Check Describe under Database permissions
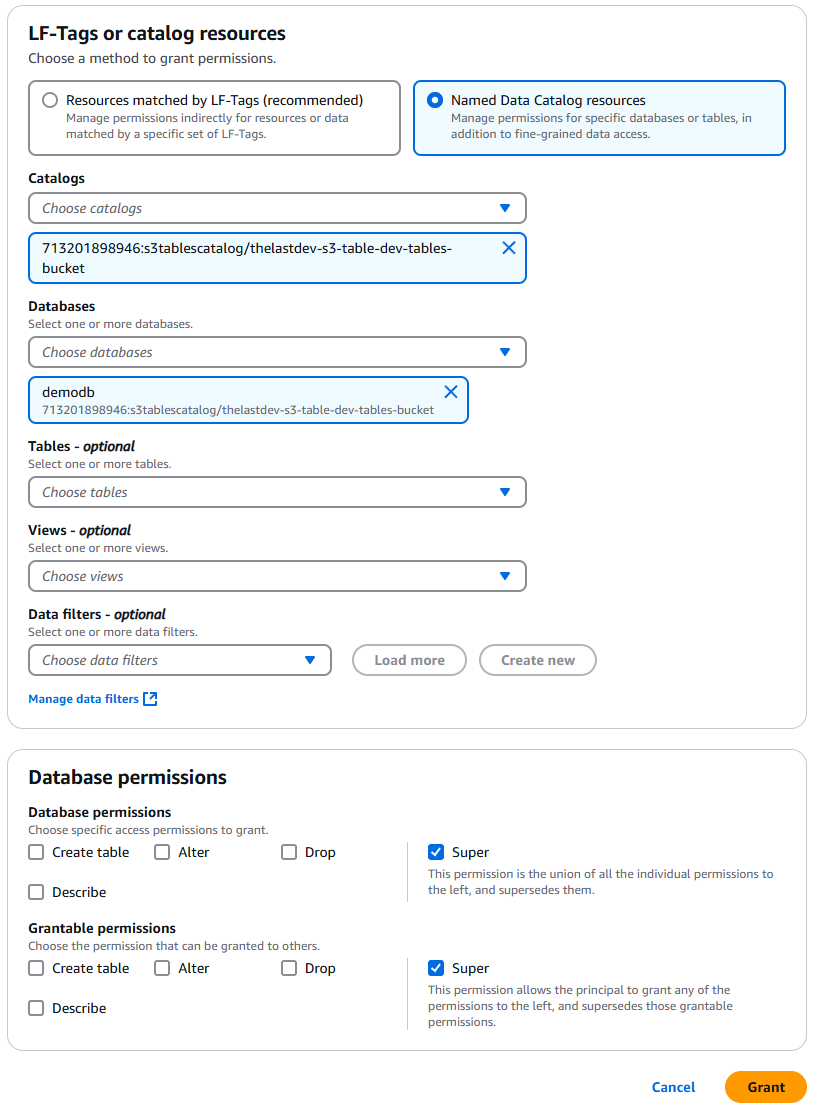819x1109 pixels. click(x=35, y=892)
